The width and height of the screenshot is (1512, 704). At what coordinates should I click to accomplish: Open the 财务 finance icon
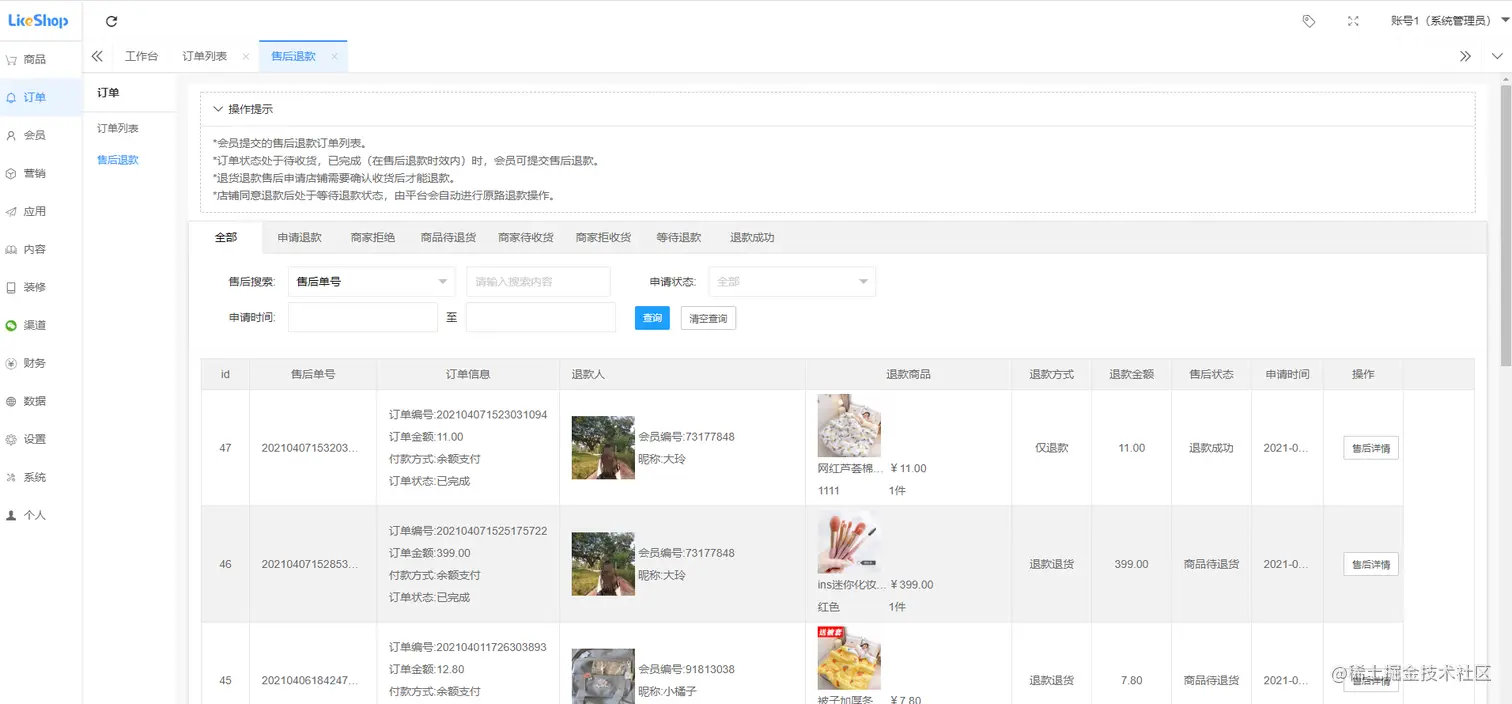pos(11,363)
